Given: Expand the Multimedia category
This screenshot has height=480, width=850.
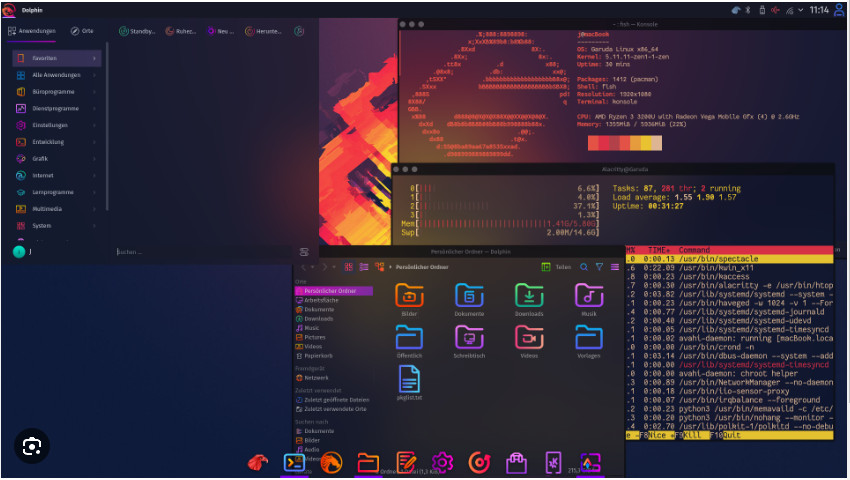Looking at the screenshot, I should pos(56,209).
